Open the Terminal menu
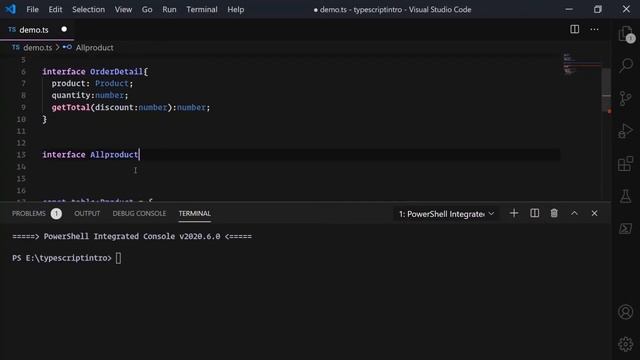The image size is (640, 360). pos(202,9)
